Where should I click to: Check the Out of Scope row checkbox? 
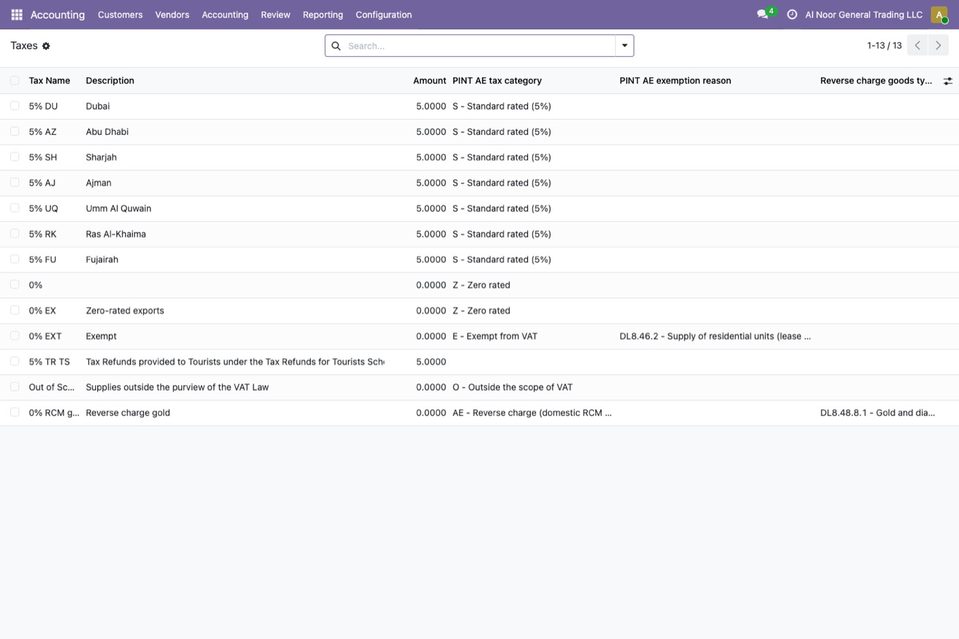pos(15,387)
